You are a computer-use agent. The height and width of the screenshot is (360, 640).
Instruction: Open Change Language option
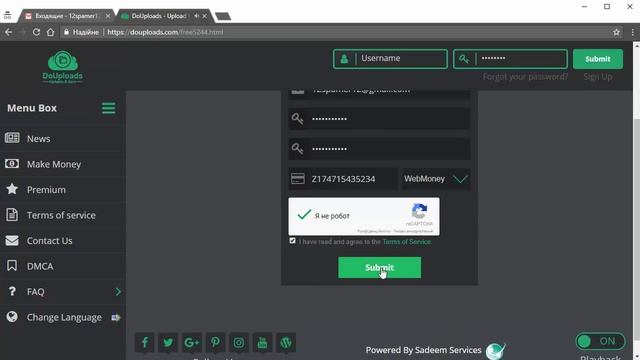point(63,317)
